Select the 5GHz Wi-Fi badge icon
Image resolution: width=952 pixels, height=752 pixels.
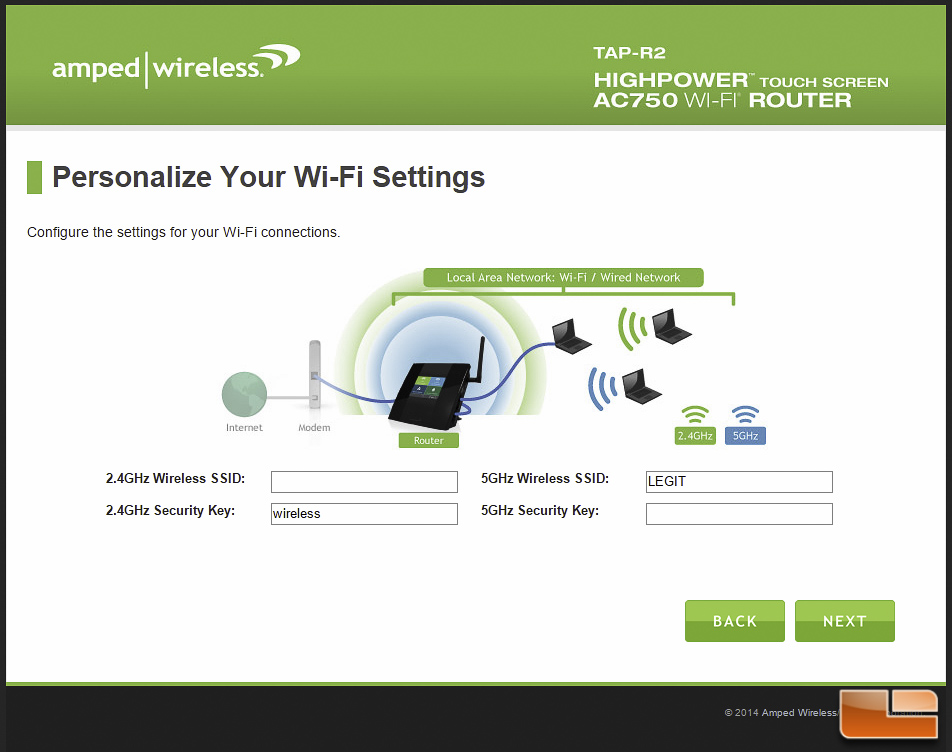(745, 425)
